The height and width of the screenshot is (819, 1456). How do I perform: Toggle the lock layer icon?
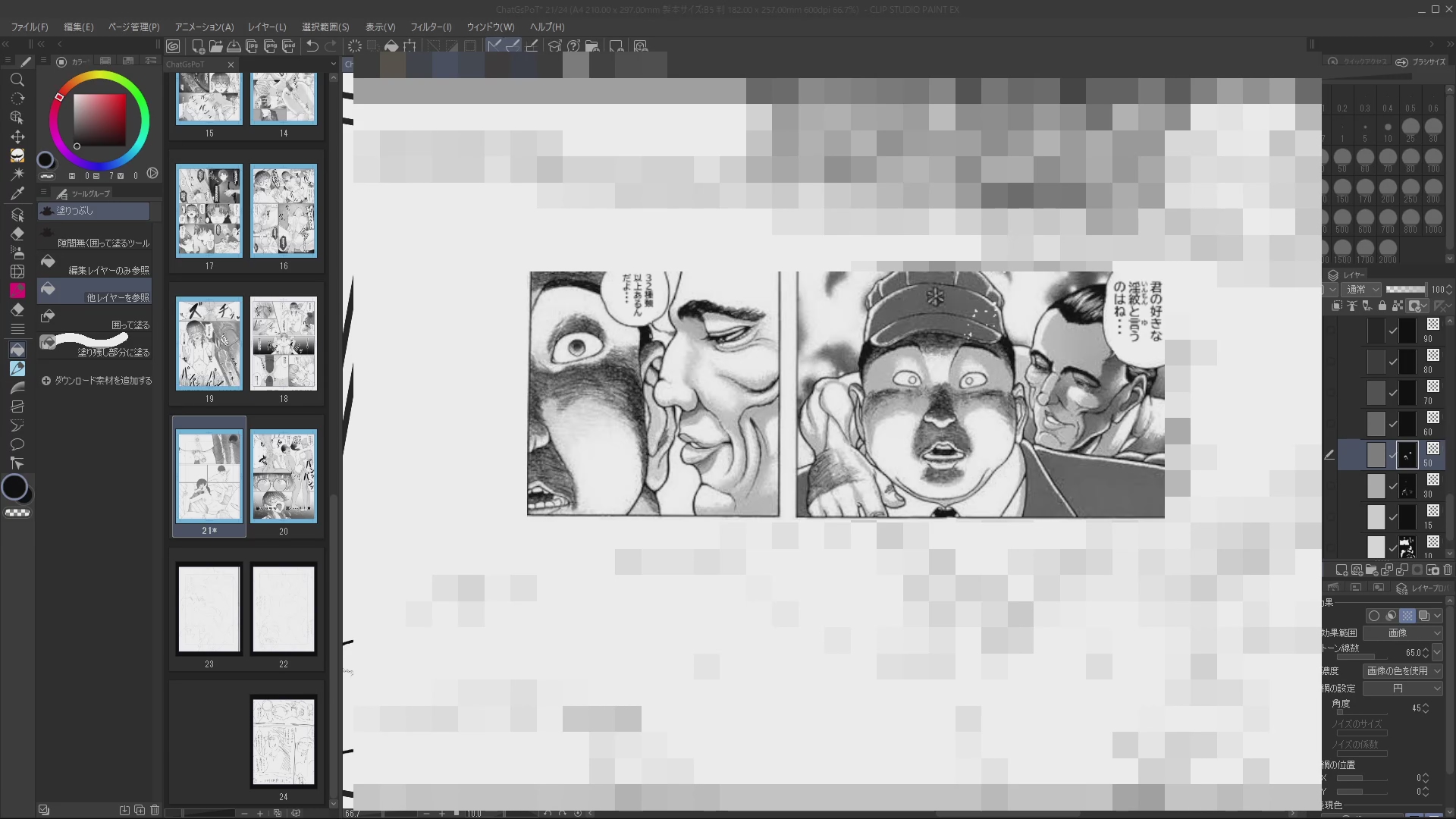(x=1382, y=306)
